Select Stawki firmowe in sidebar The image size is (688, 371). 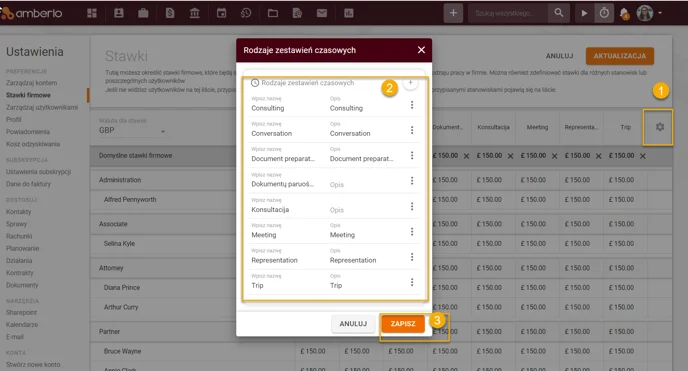click(x=29, y=95)
